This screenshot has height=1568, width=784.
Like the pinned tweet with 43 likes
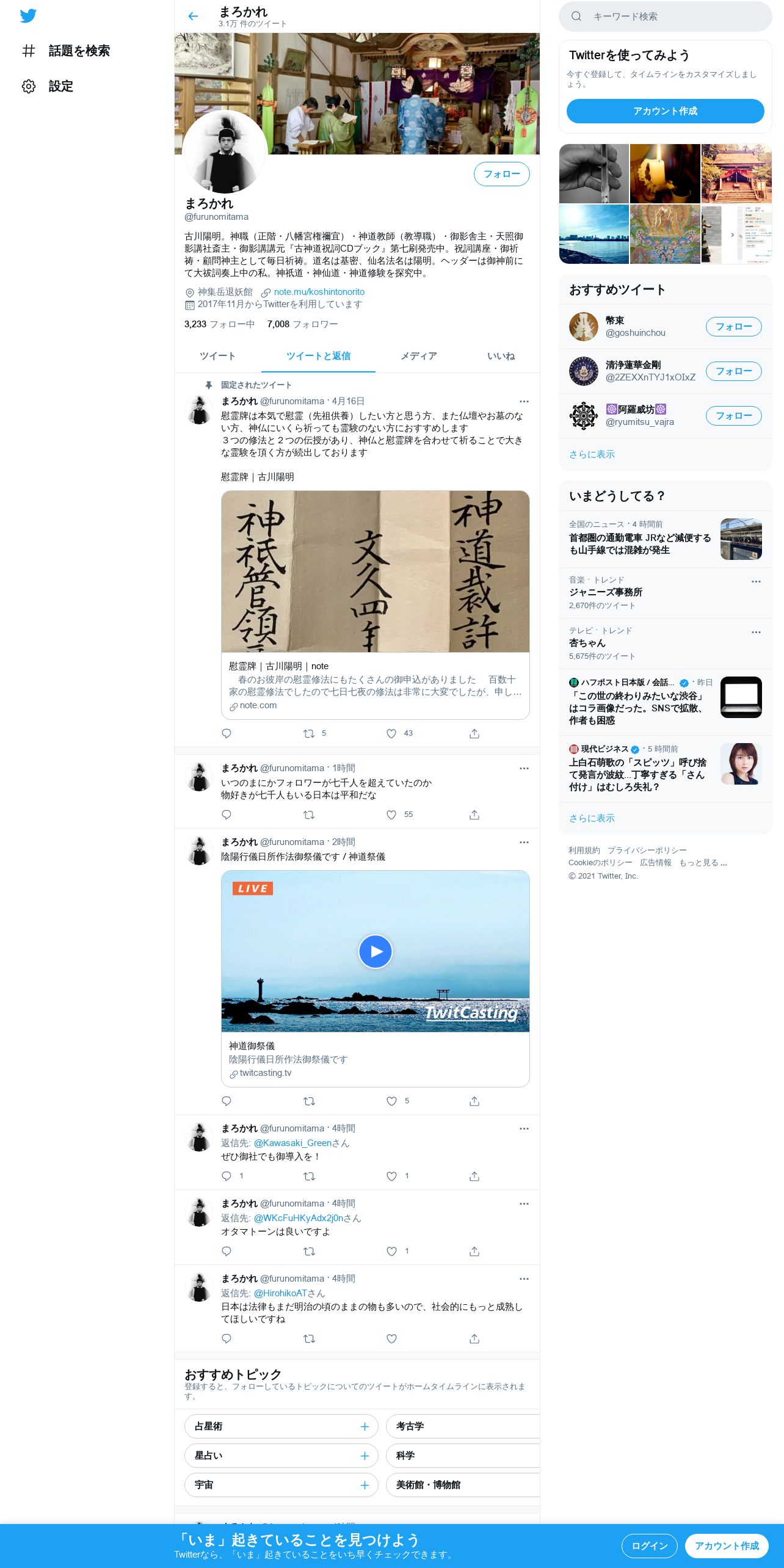391,733
